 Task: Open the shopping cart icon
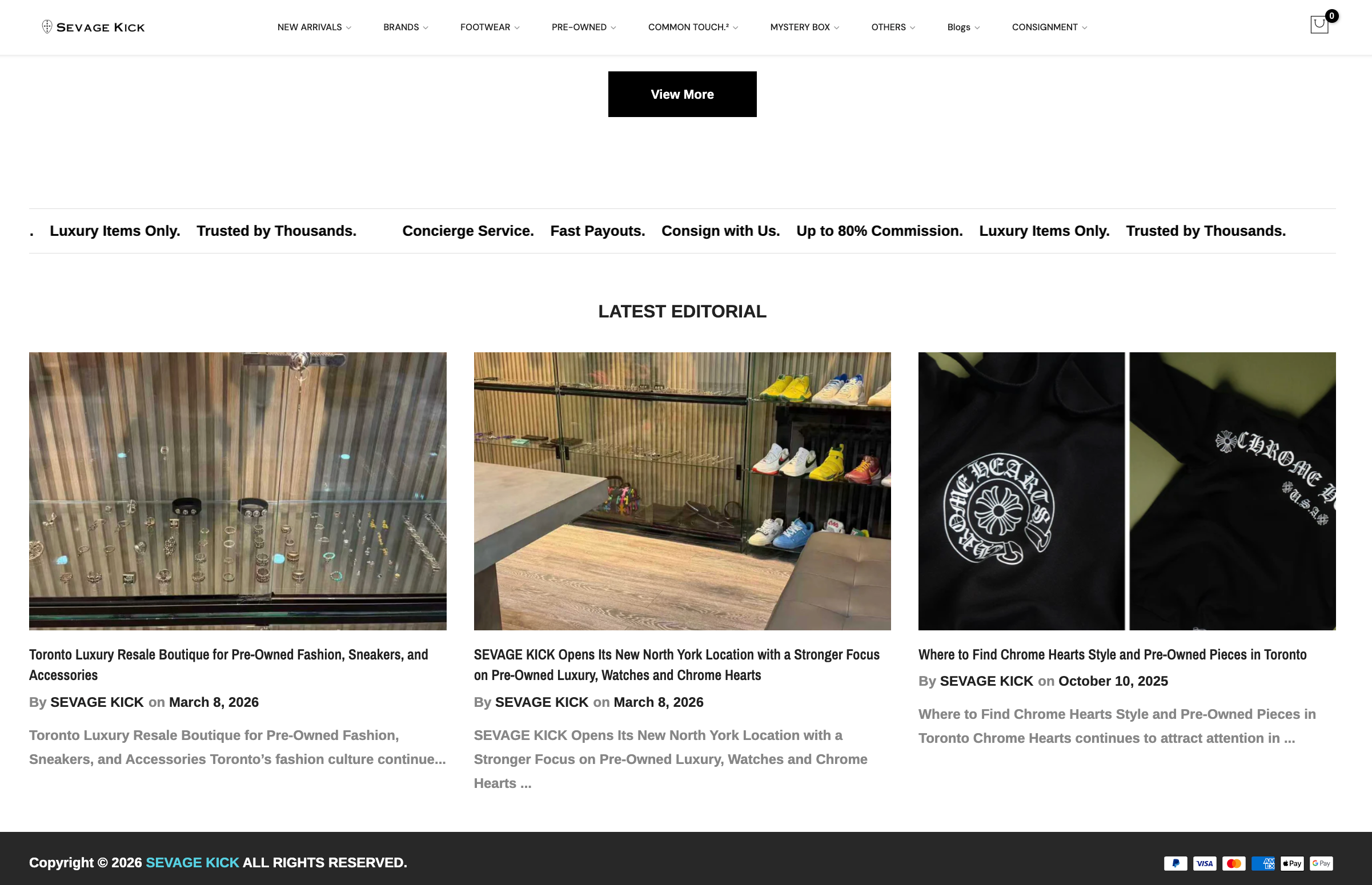coord(1319,25)
